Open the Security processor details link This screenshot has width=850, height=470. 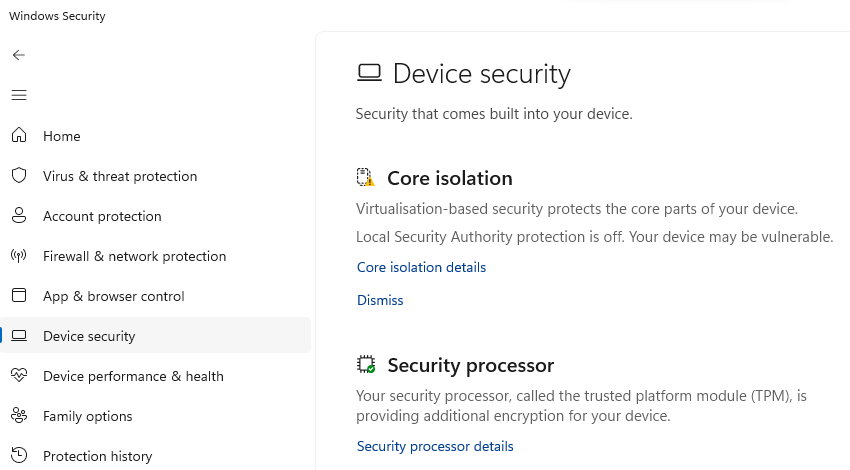point(435,446)
